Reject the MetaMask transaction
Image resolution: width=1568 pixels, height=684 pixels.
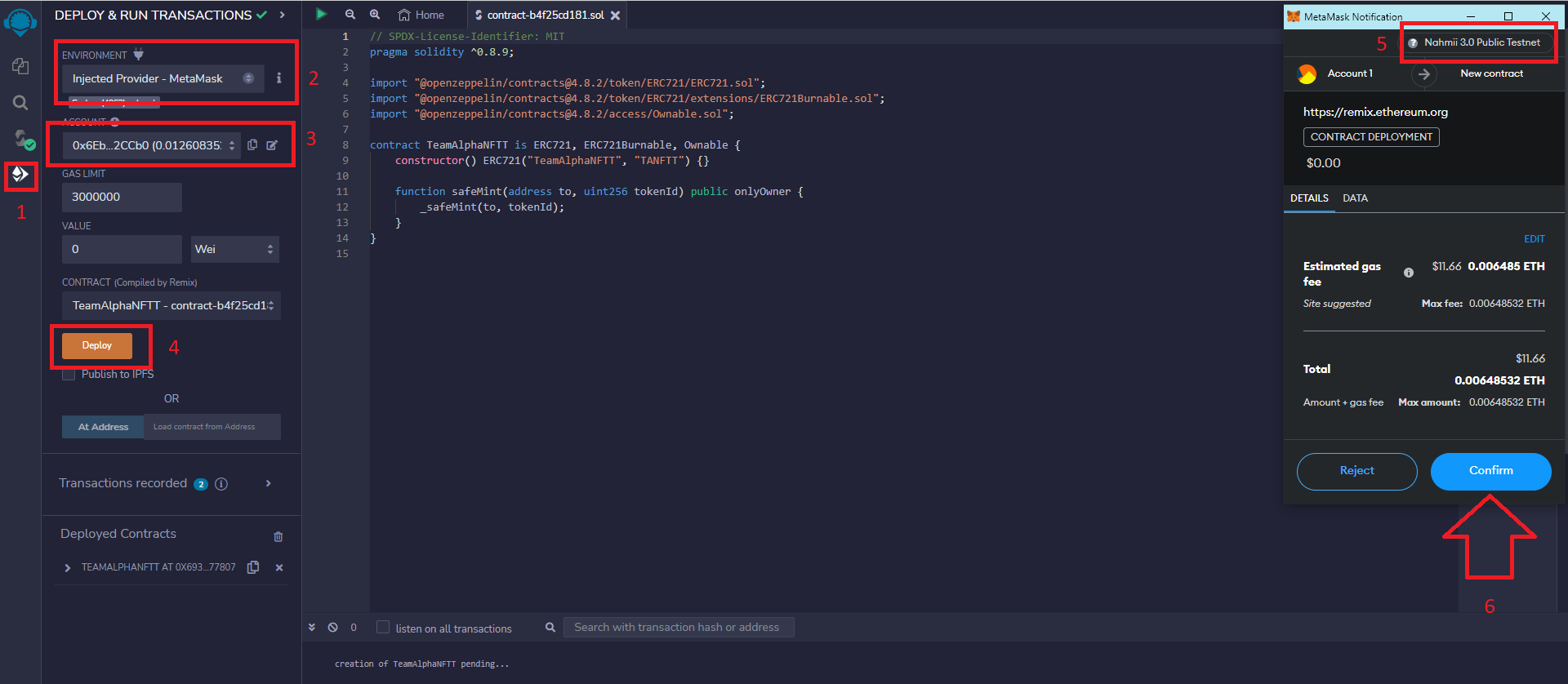point(1356,471)
